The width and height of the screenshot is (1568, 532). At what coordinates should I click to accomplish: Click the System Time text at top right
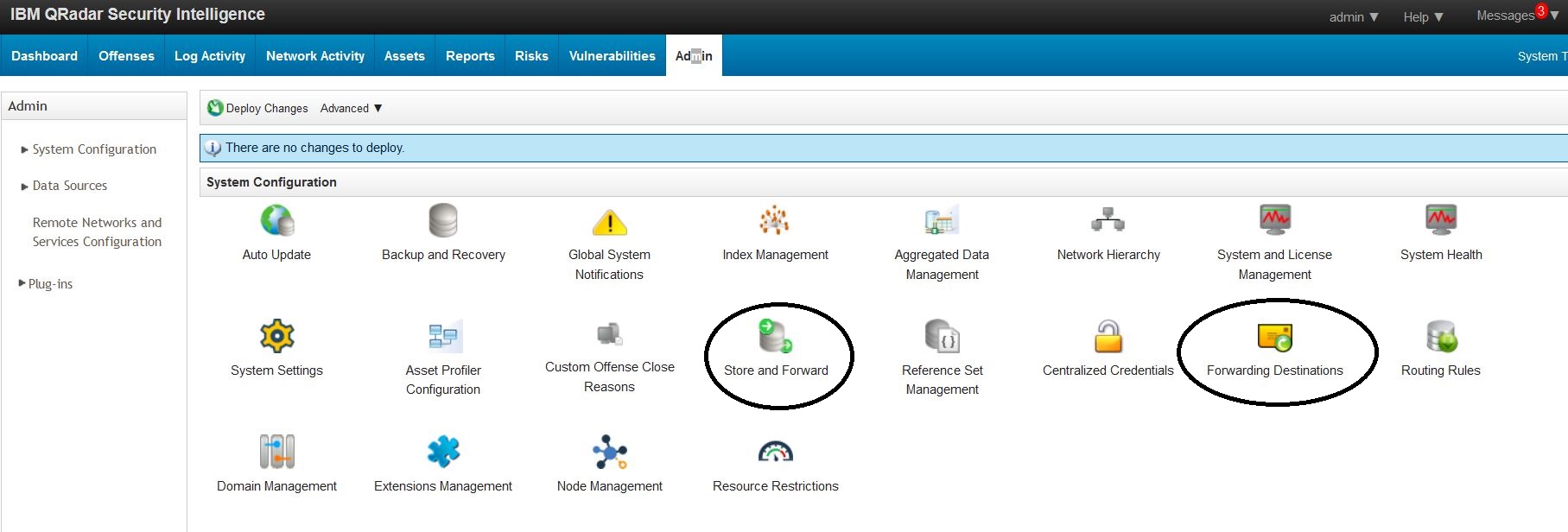(1542, 56)
